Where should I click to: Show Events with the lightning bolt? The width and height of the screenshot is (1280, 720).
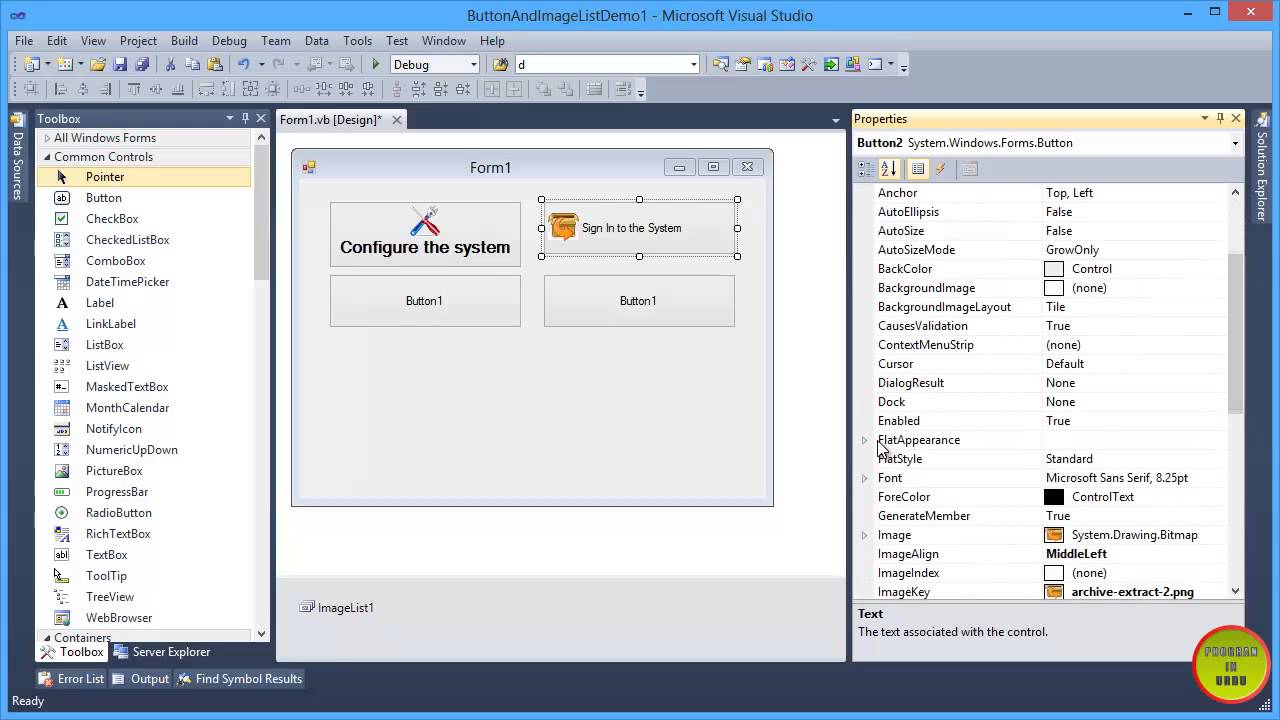coord(940,169)
